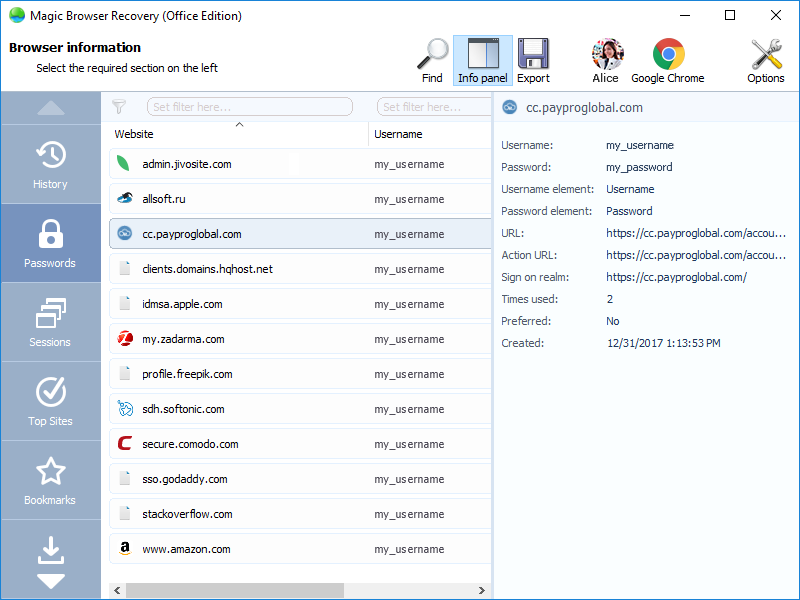Open the Find search tool
Image resolution: width=800 pixels, height=600 pixels.
click(x=432, y=57)
